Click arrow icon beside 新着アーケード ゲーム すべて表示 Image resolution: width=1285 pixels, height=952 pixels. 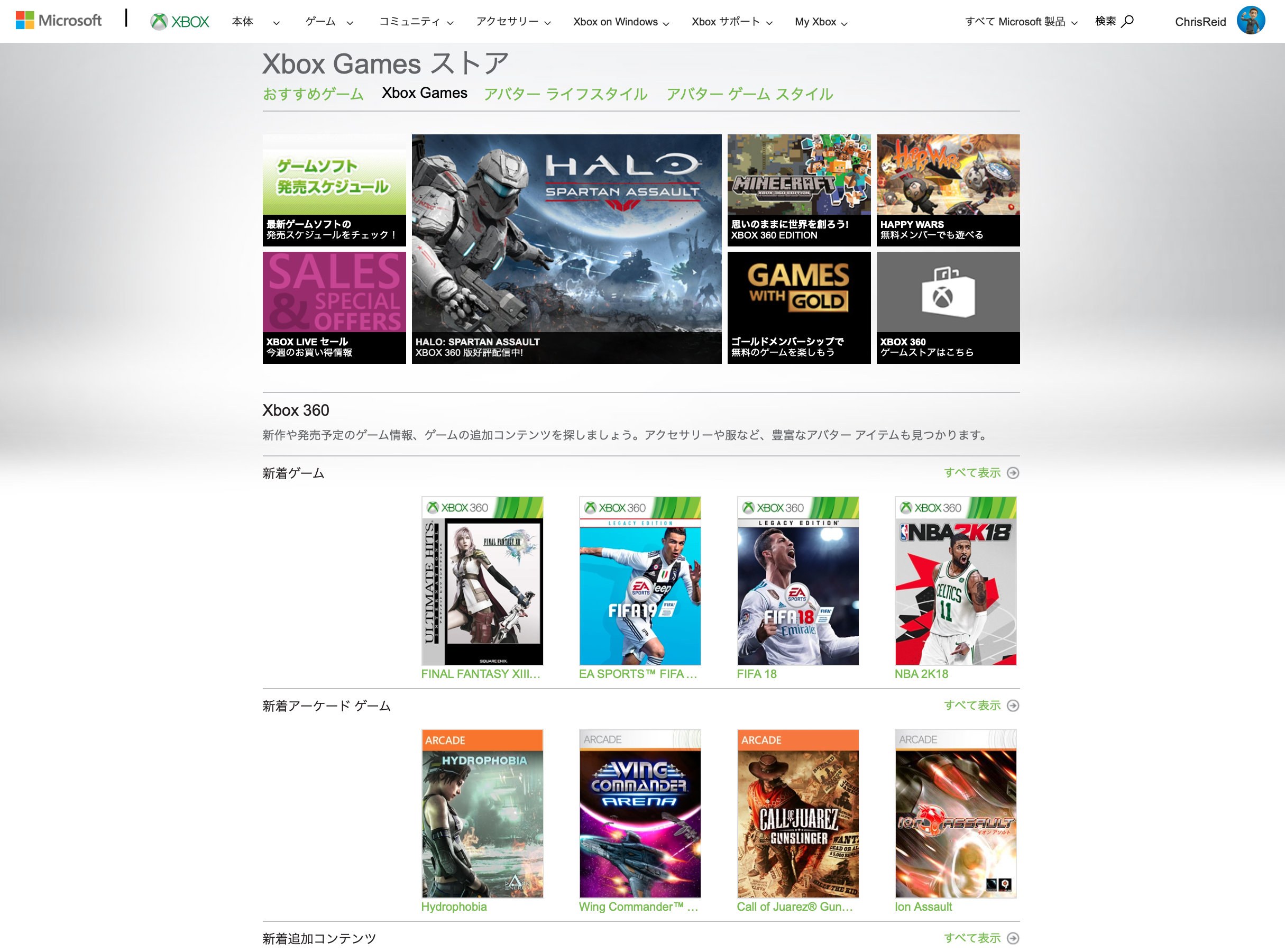1013,706
